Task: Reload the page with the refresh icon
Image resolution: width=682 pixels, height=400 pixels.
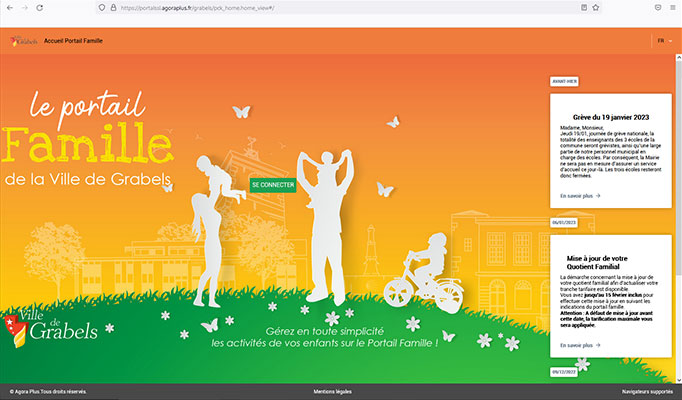Action: click(x=40, y=8)
